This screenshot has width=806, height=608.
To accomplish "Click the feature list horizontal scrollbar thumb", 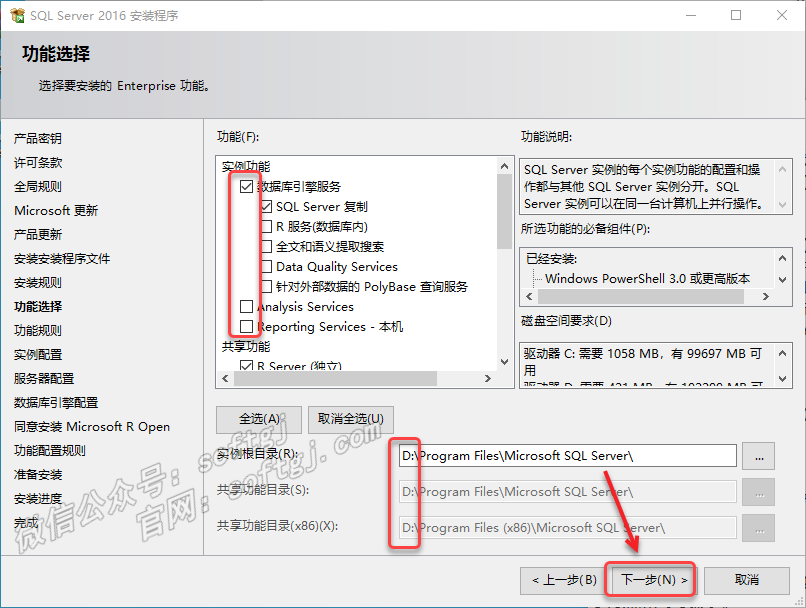I will (x=335, y=378).
